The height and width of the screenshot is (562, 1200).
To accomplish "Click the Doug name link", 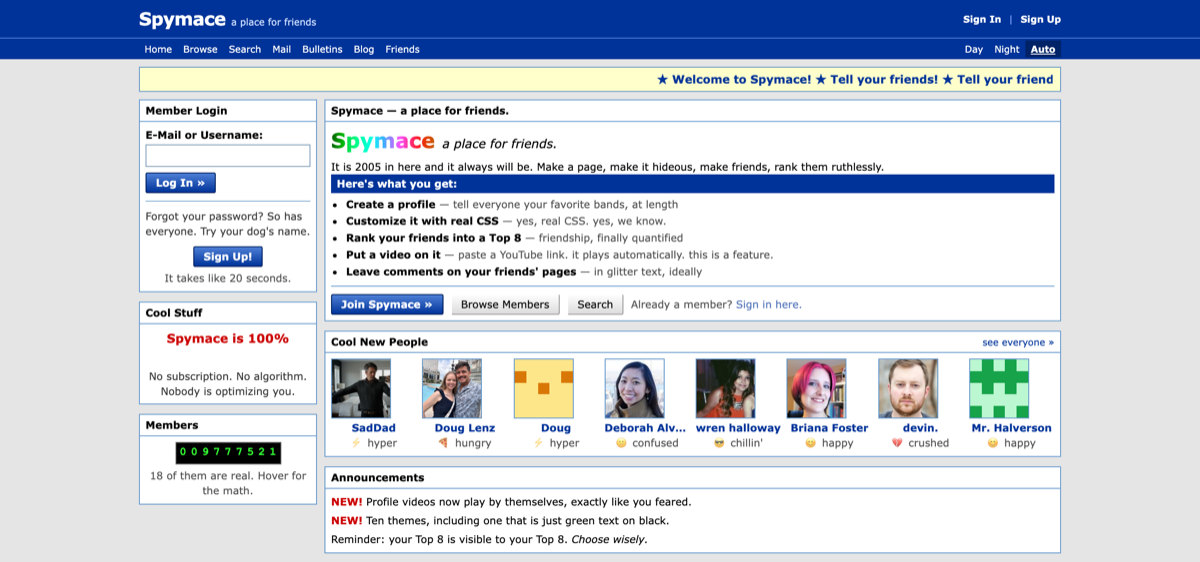I will (556, 428).
